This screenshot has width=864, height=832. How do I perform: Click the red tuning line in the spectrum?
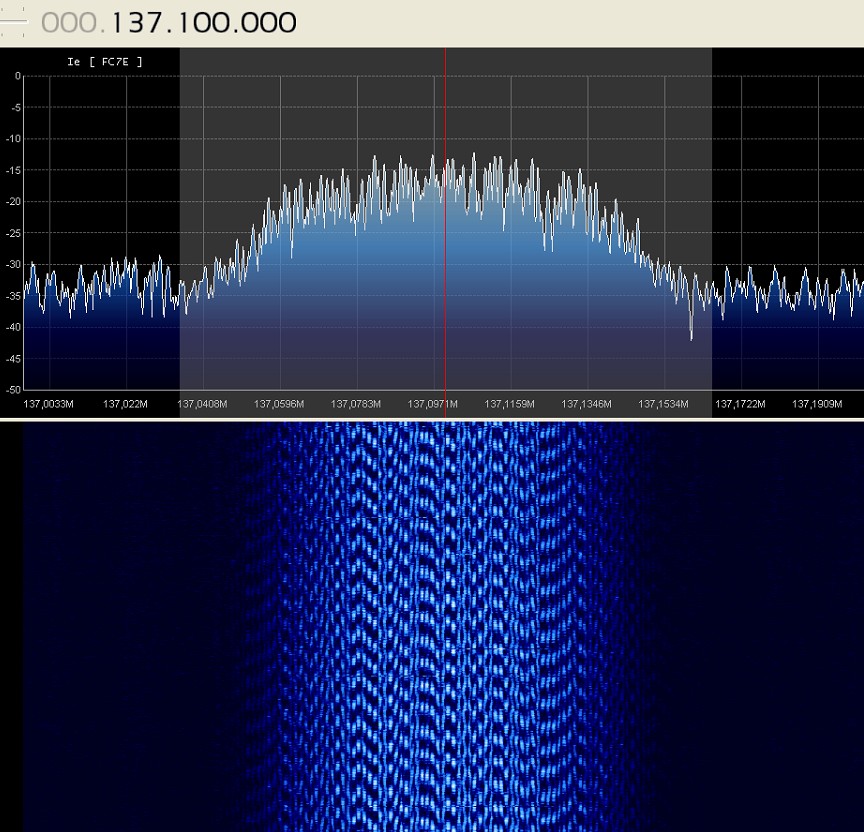[x=445, y=231]
